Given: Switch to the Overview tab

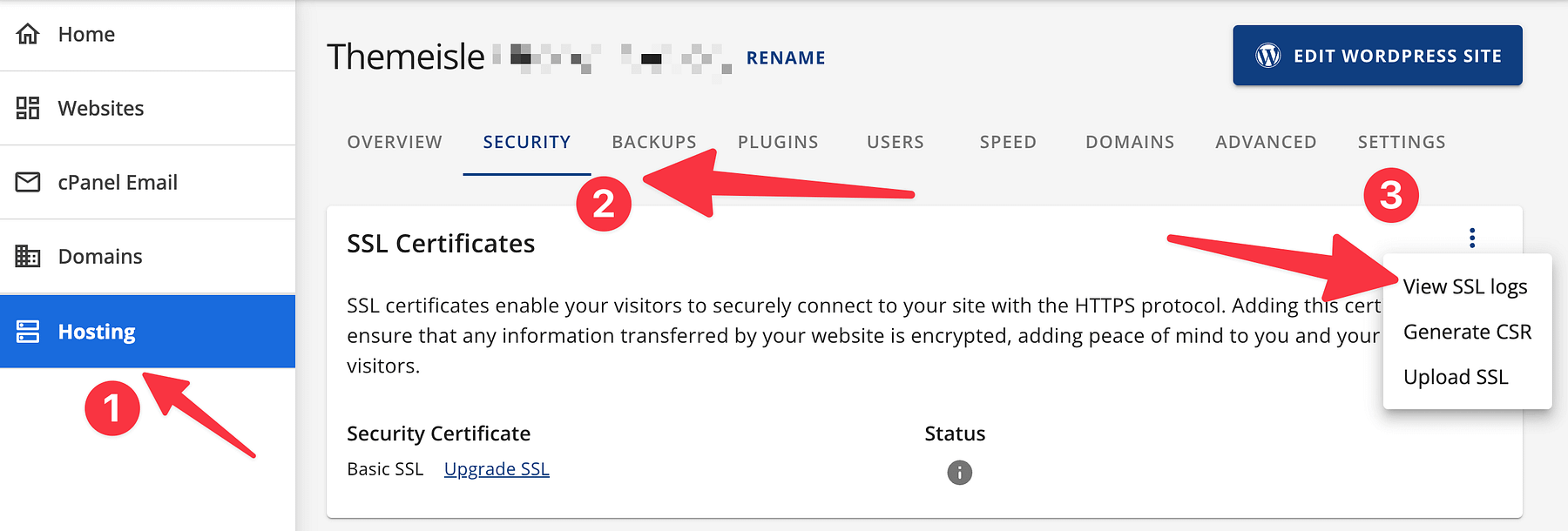Looking at the screenshot, I should [394, 141].
